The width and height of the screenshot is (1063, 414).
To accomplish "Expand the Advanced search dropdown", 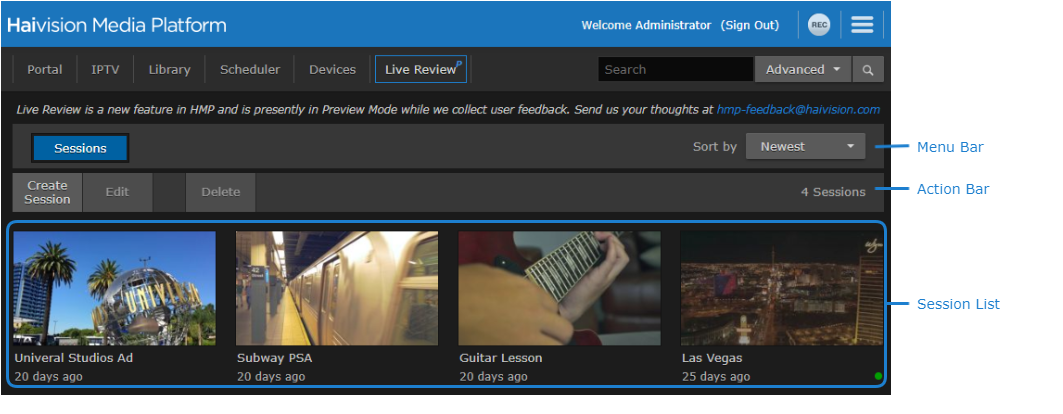I will coord(802,70).
